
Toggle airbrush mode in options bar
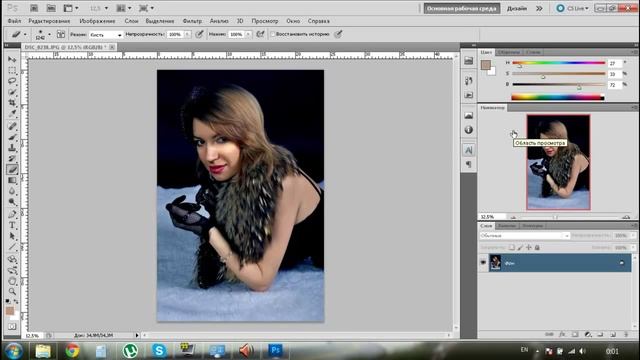pyautogui.click(x=260, y=34)
